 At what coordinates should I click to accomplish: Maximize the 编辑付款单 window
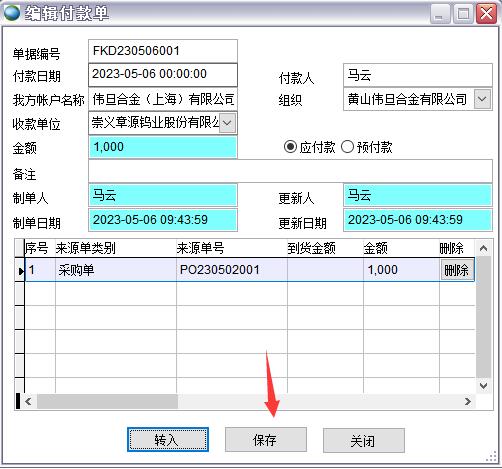(463, 14)
